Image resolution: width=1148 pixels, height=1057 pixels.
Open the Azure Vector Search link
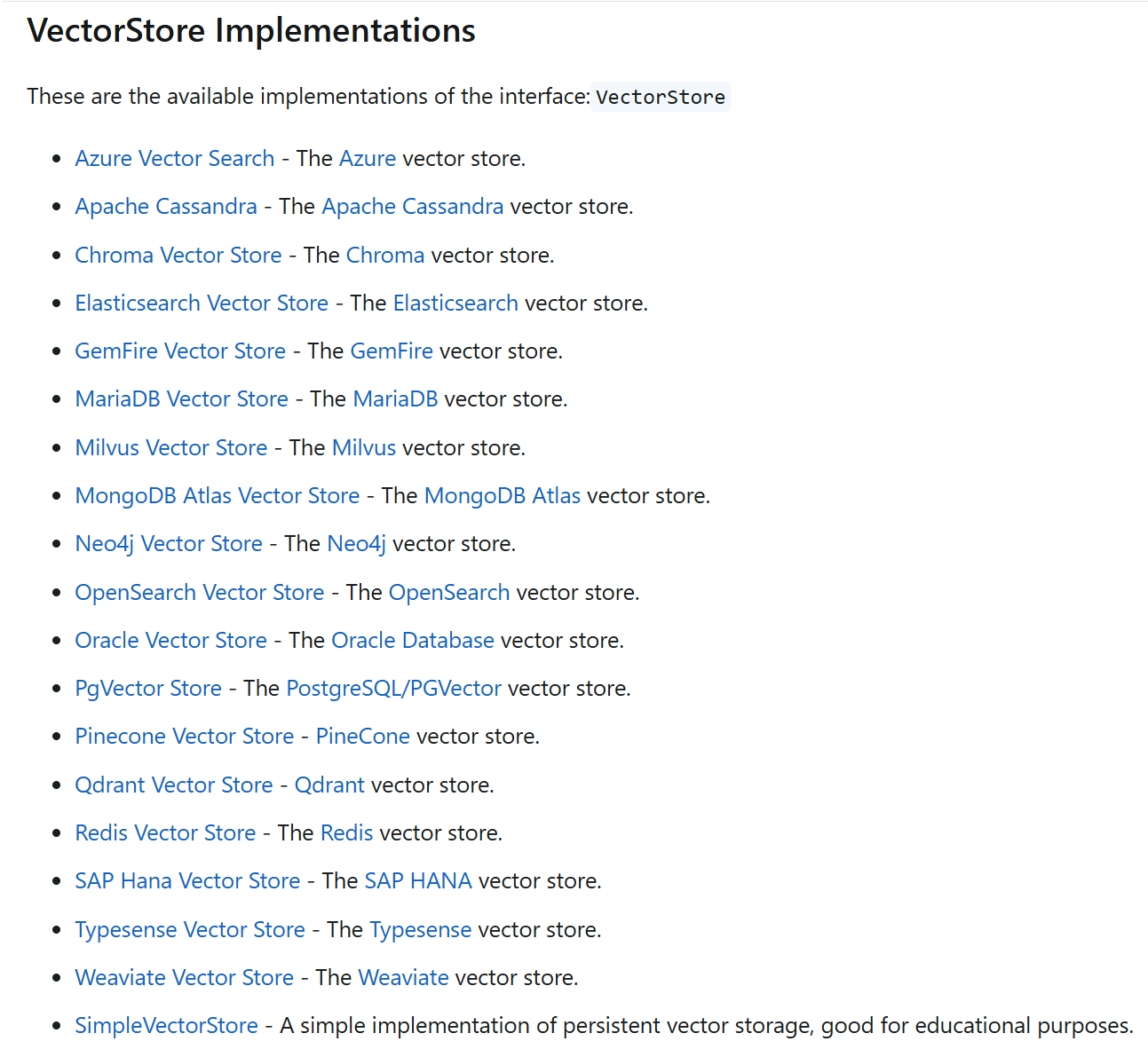[x=175, y=159]
